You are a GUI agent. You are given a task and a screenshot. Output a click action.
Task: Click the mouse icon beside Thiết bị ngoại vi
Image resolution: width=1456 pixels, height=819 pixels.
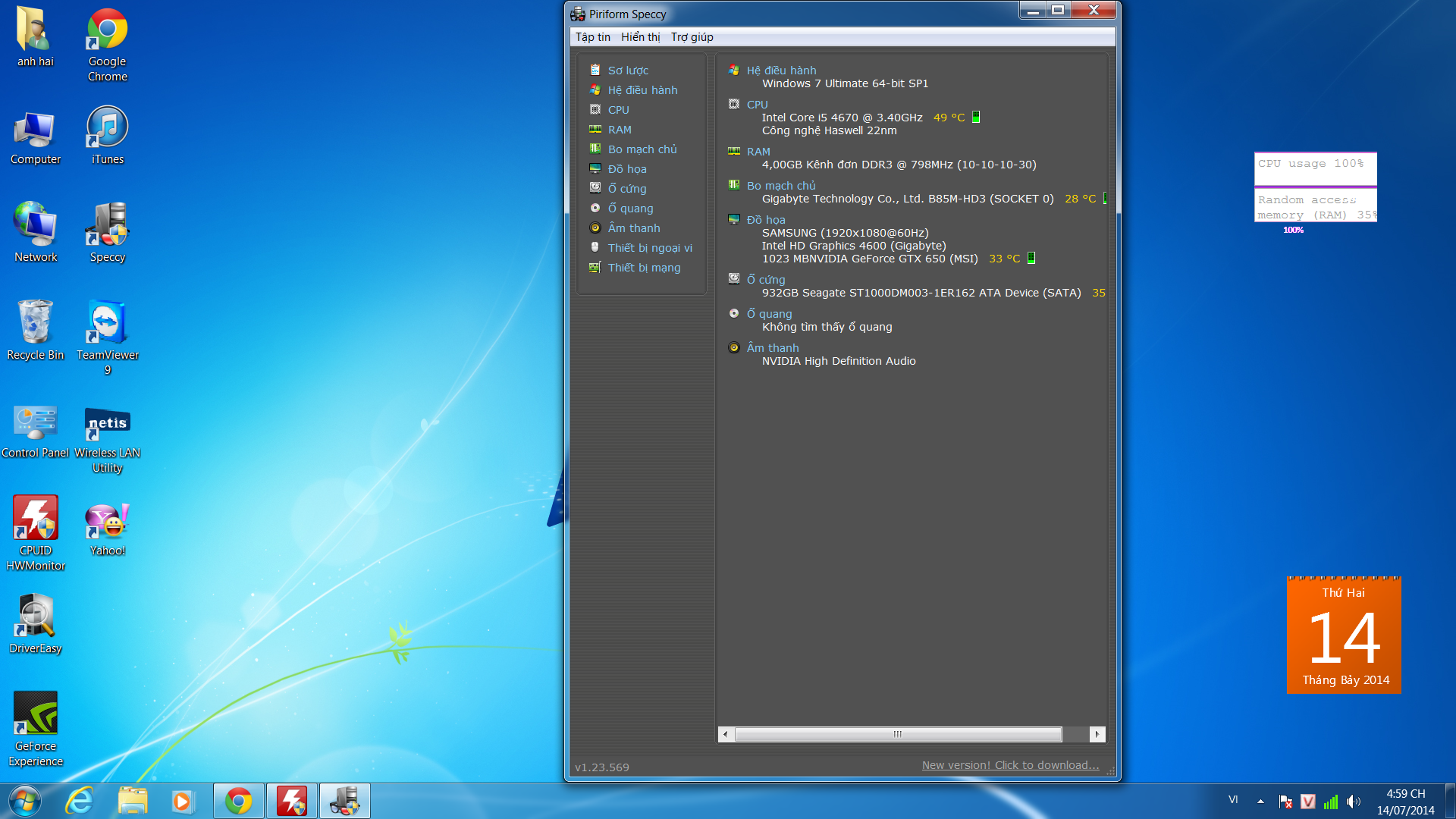point(595,247)
